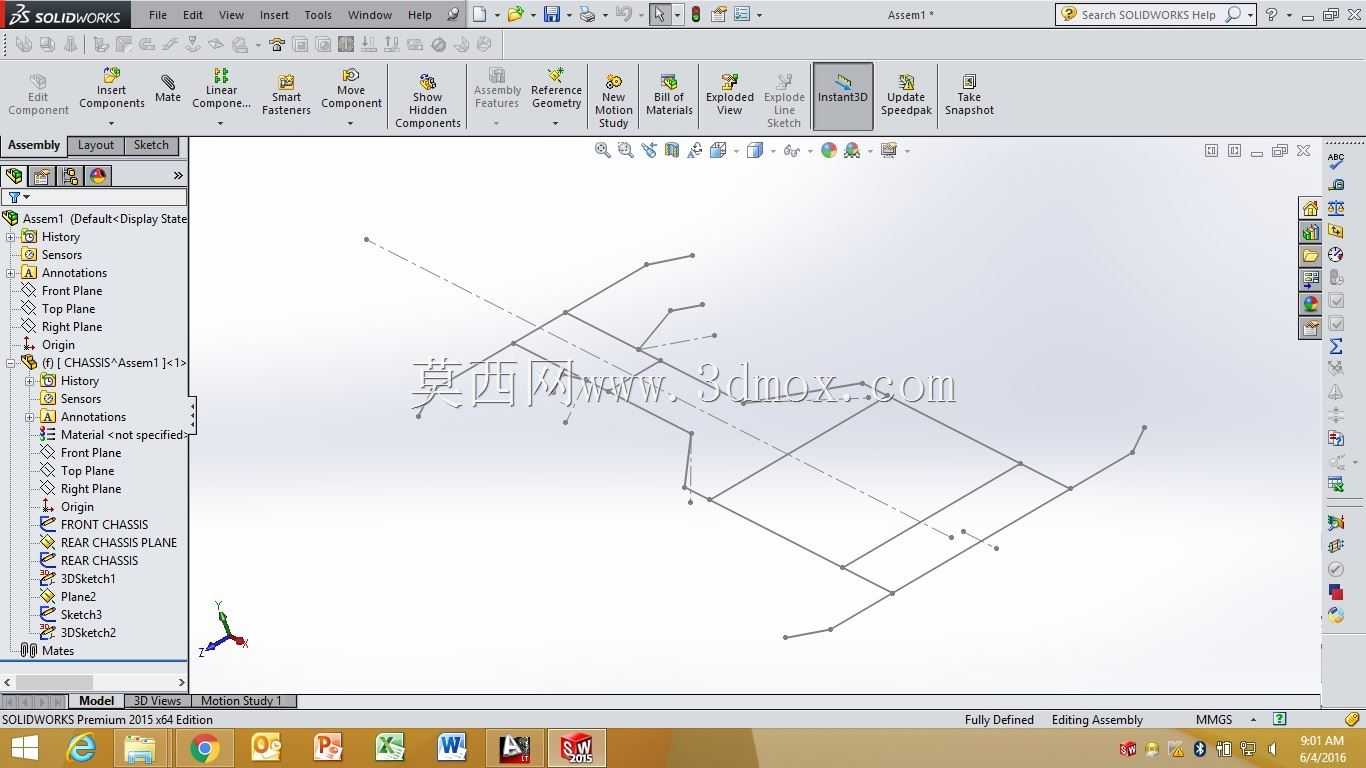
Task: Pin the menu bar with the pushpin
Action: tap(453, 15)
